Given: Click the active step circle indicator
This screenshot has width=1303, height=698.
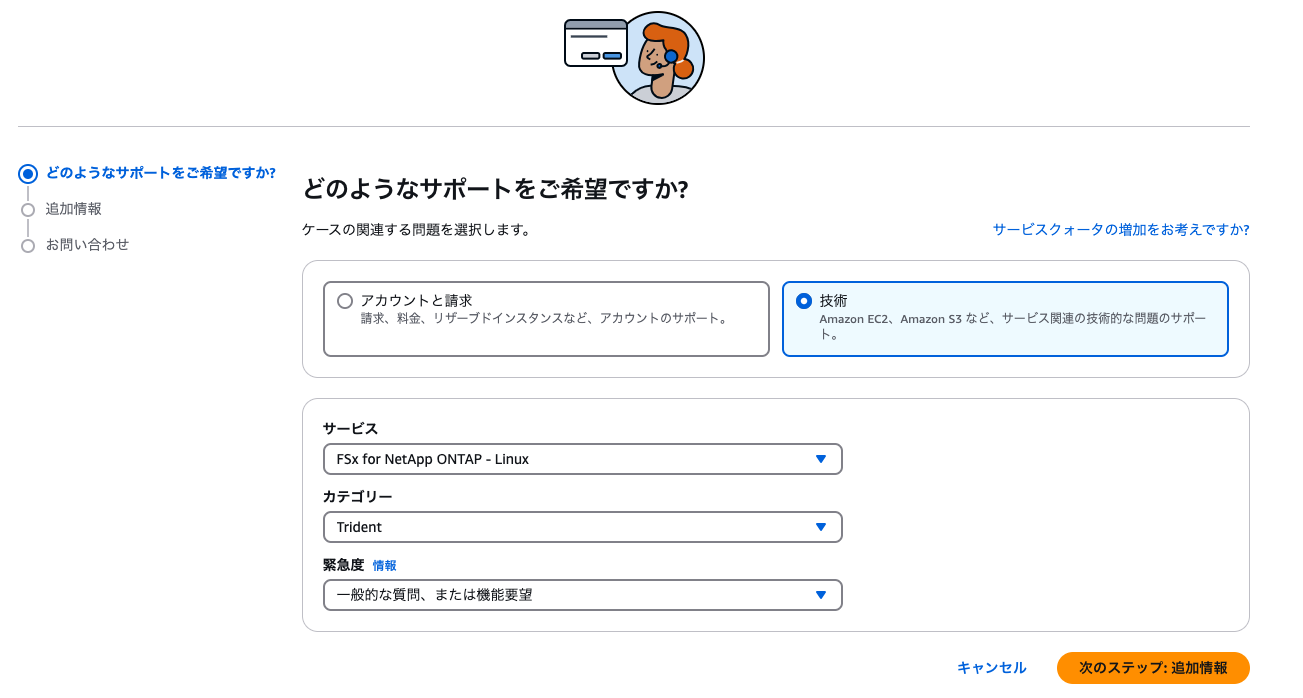Looking at the screenshot, I should click(28, 174).
